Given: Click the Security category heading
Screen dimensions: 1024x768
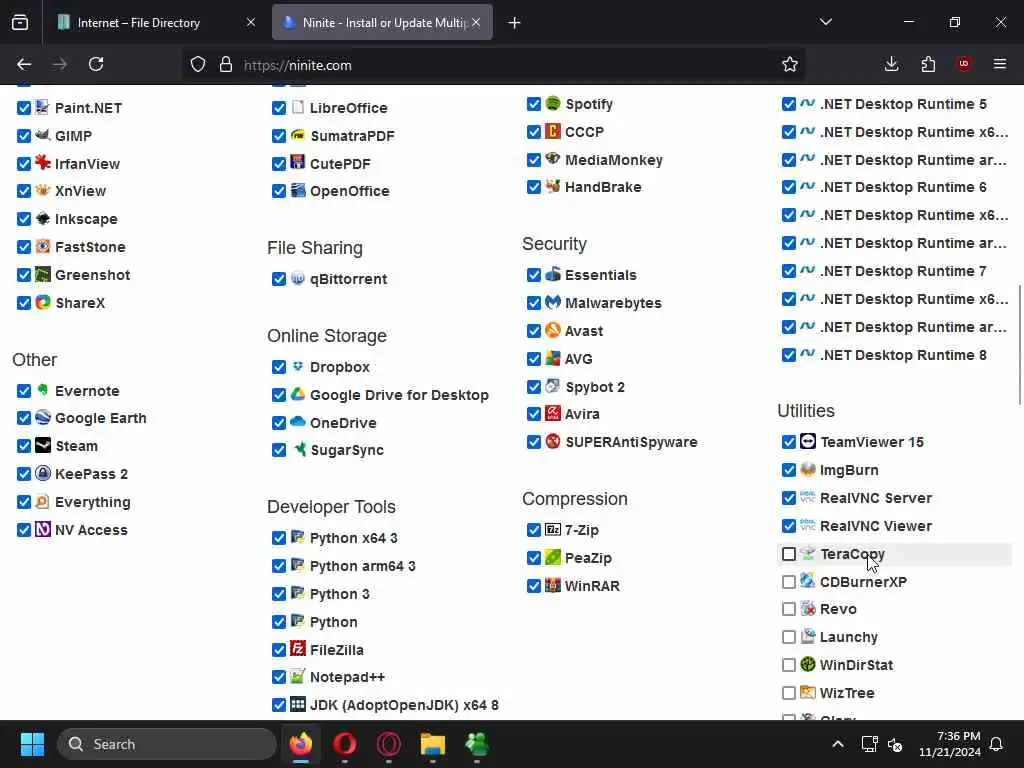Looking at the screenshot, I should [554, 244].
